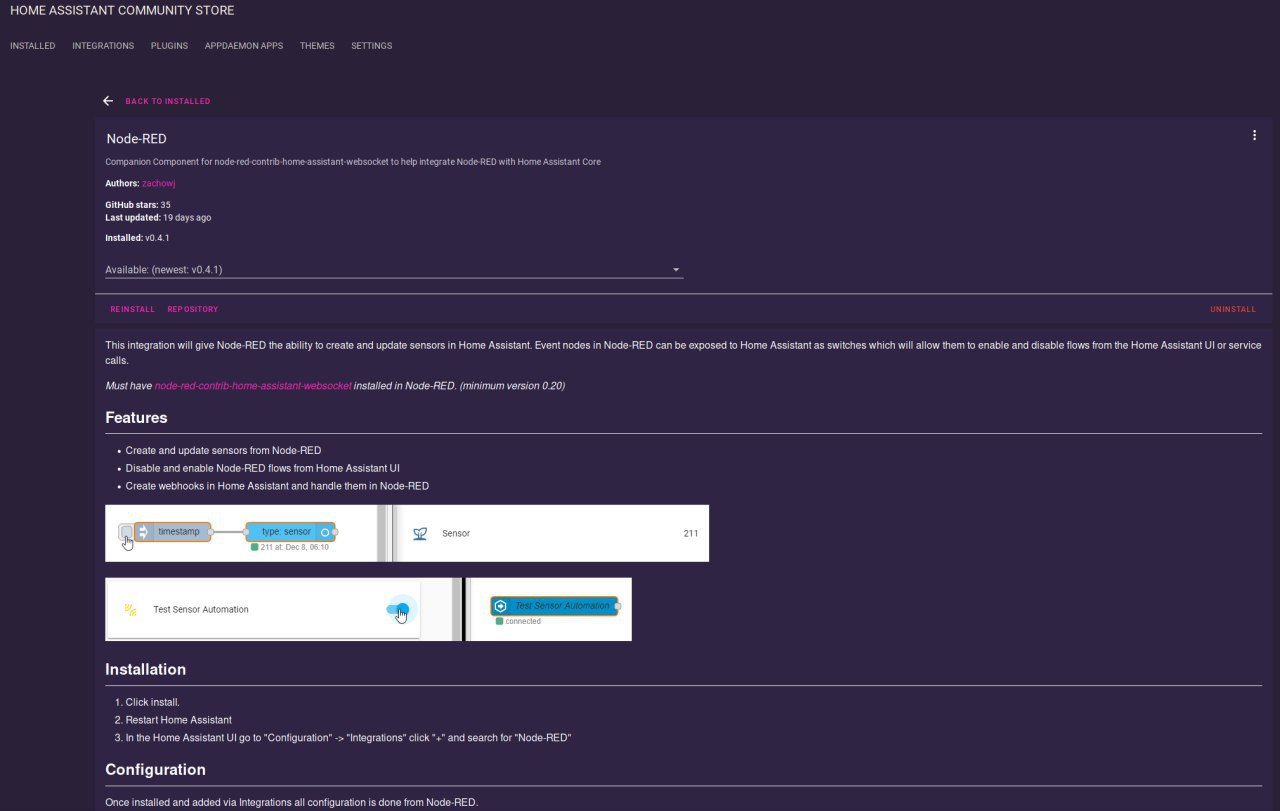This screenshot has width=1280, height=811.
Task: Click the timestamp sensor flow screenshot
Action: click(407, 533)
